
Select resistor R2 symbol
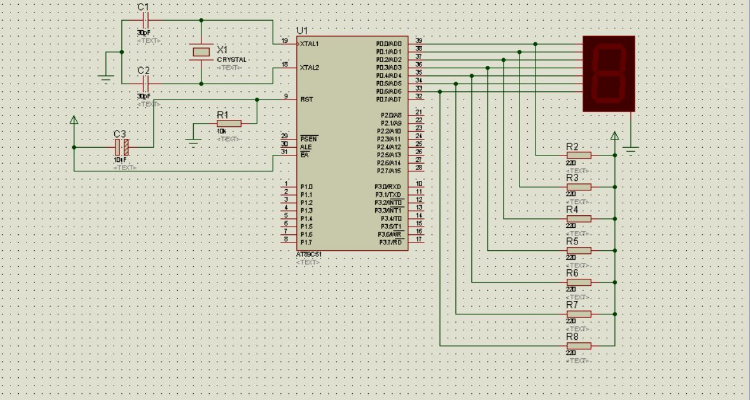pos(578,155)
